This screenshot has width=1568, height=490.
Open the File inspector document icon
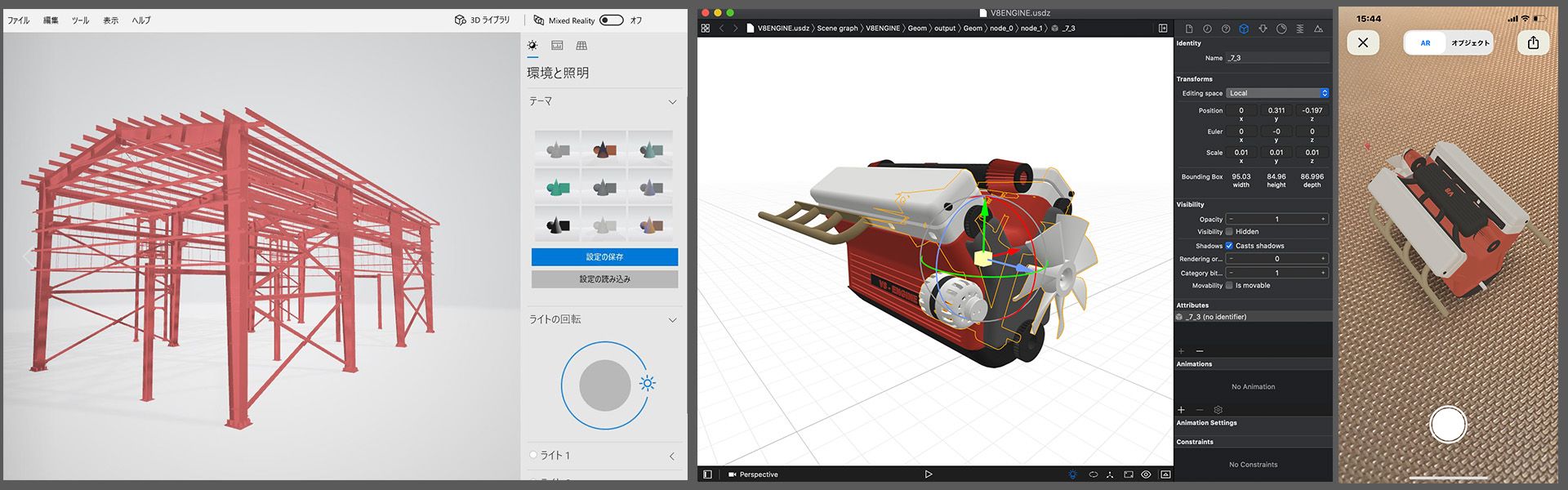click(1188, 29)
